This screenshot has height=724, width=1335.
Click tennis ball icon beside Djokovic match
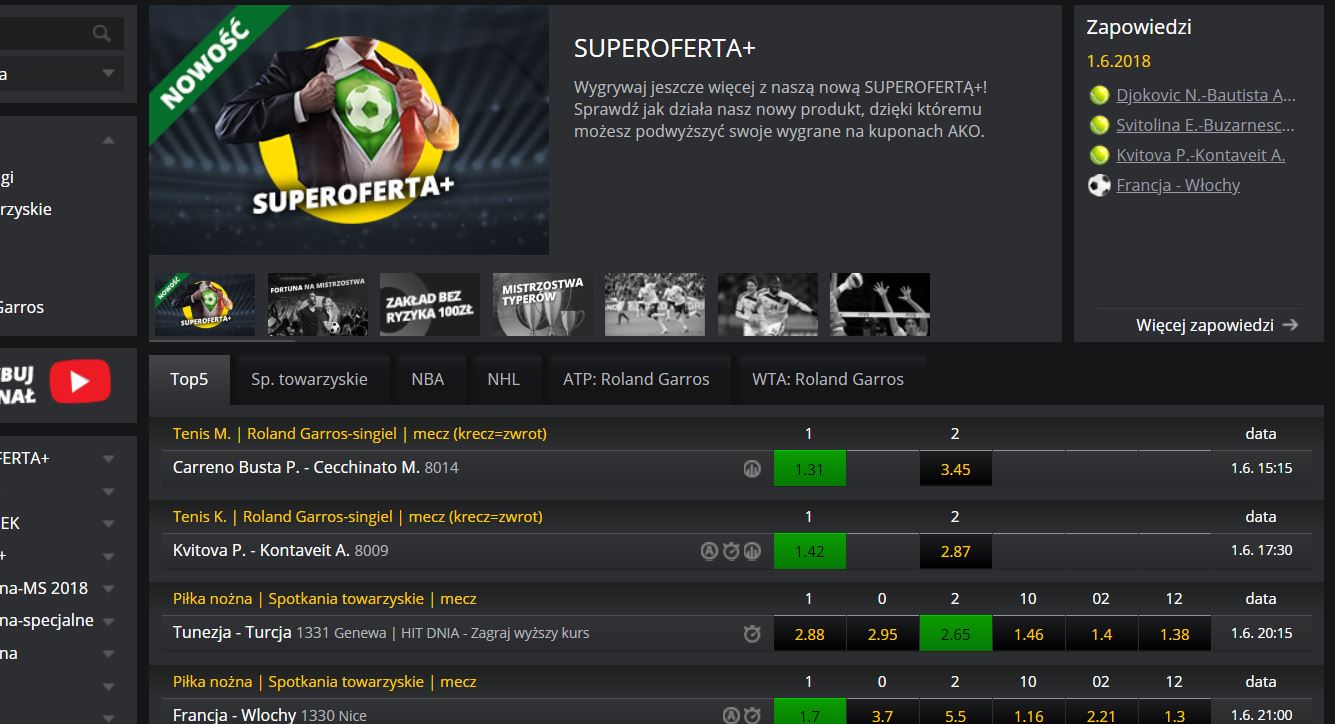pos(1099,96)
